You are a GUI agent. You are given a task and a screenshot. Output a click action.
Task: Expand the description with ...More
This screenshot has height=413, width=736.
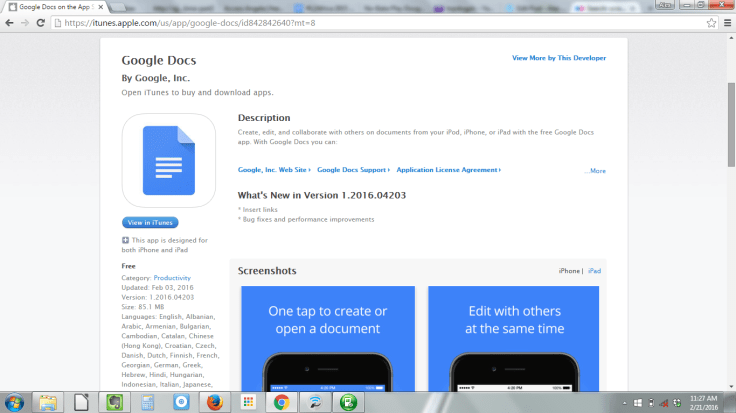[x=595, y=171]
